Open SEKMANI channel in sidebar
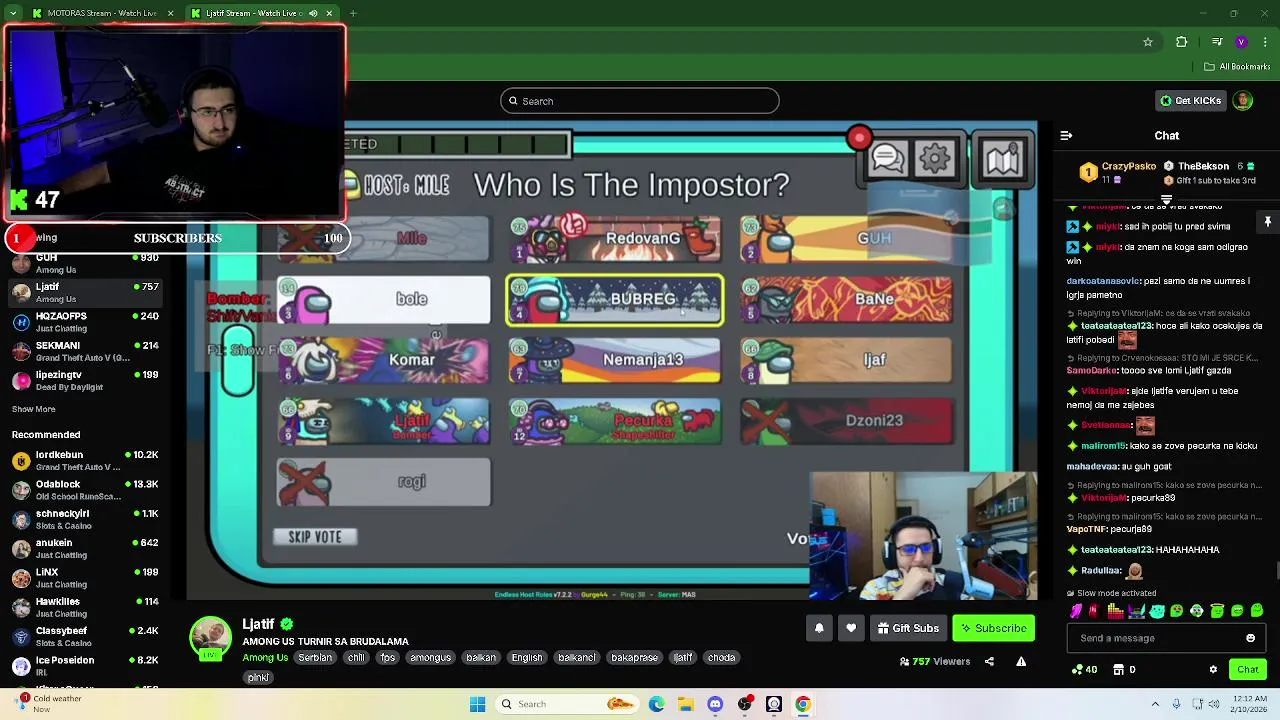Screen dimensions: 1280x720 click(x=86, y=351)
